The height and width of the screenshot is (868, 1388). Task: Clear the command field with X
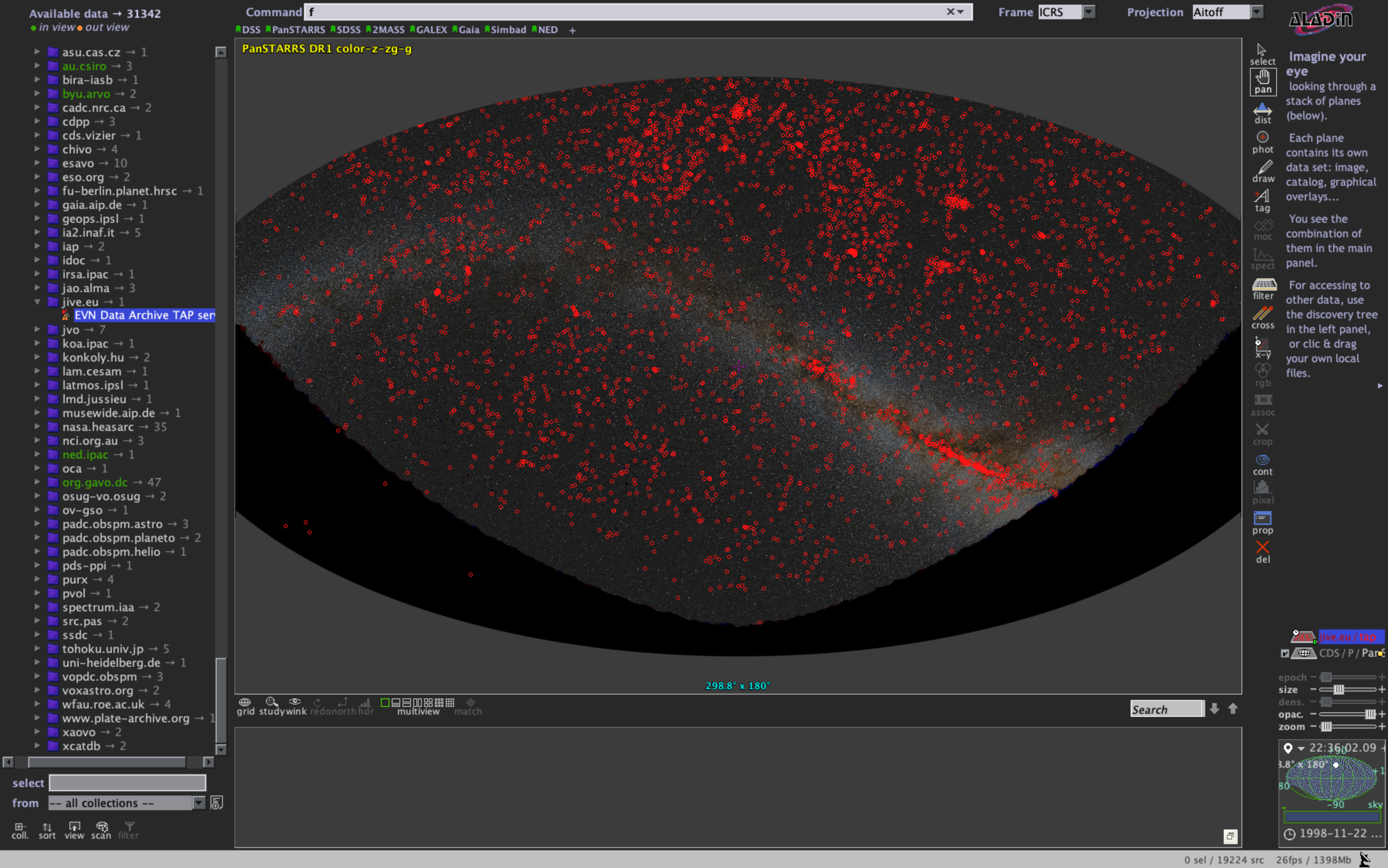tap(950, 12)
